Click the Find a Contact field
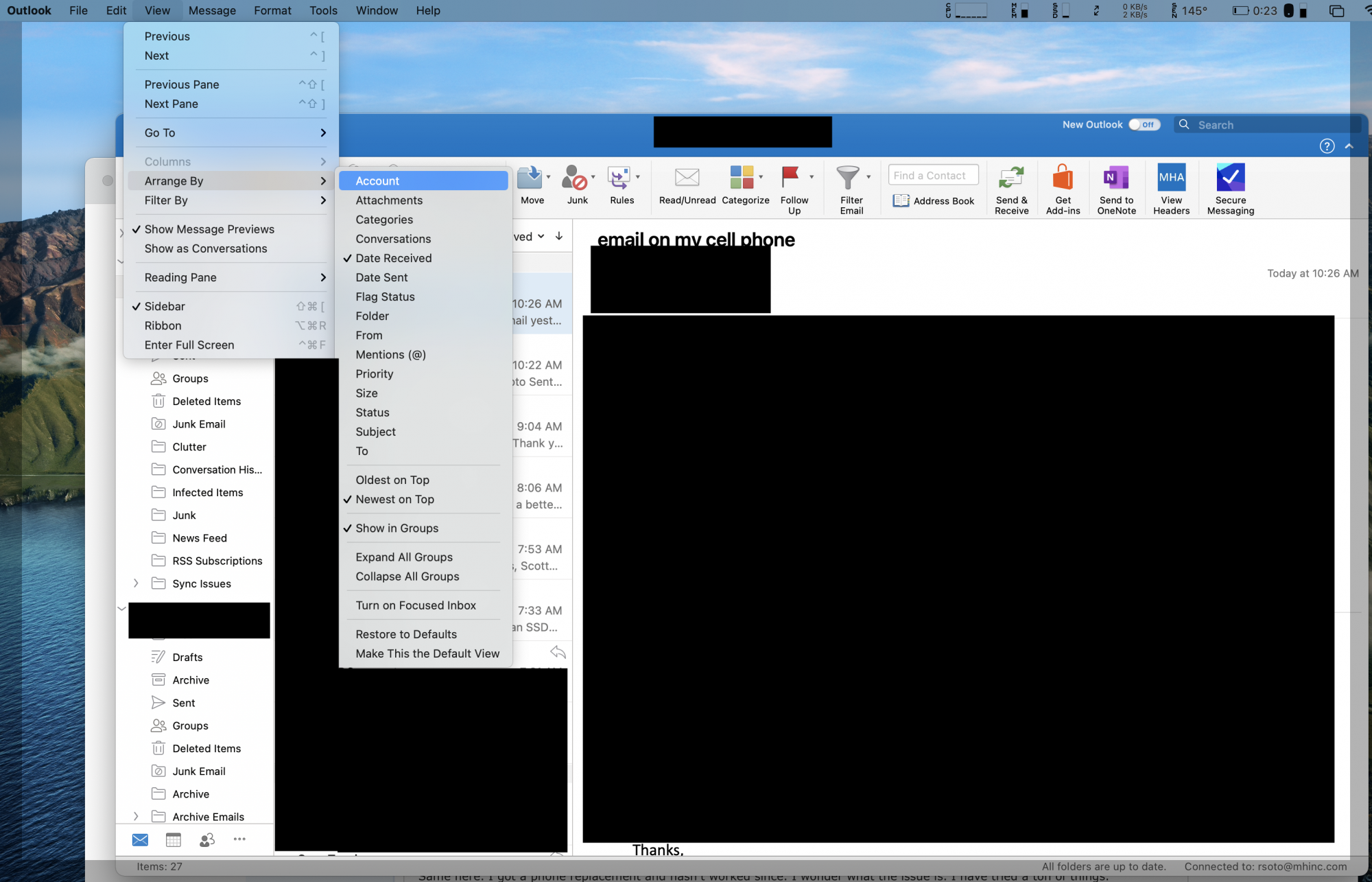 coord(933,176)
